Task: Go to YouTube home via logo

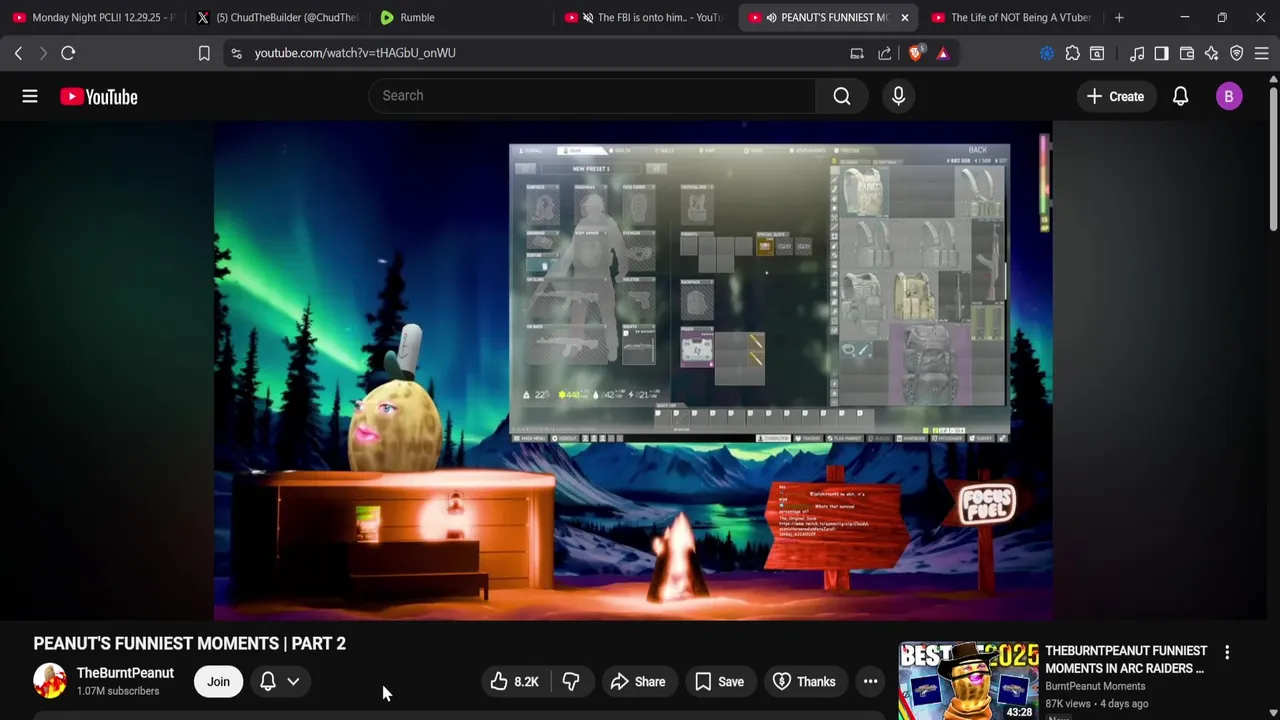Action: [98, 96]
